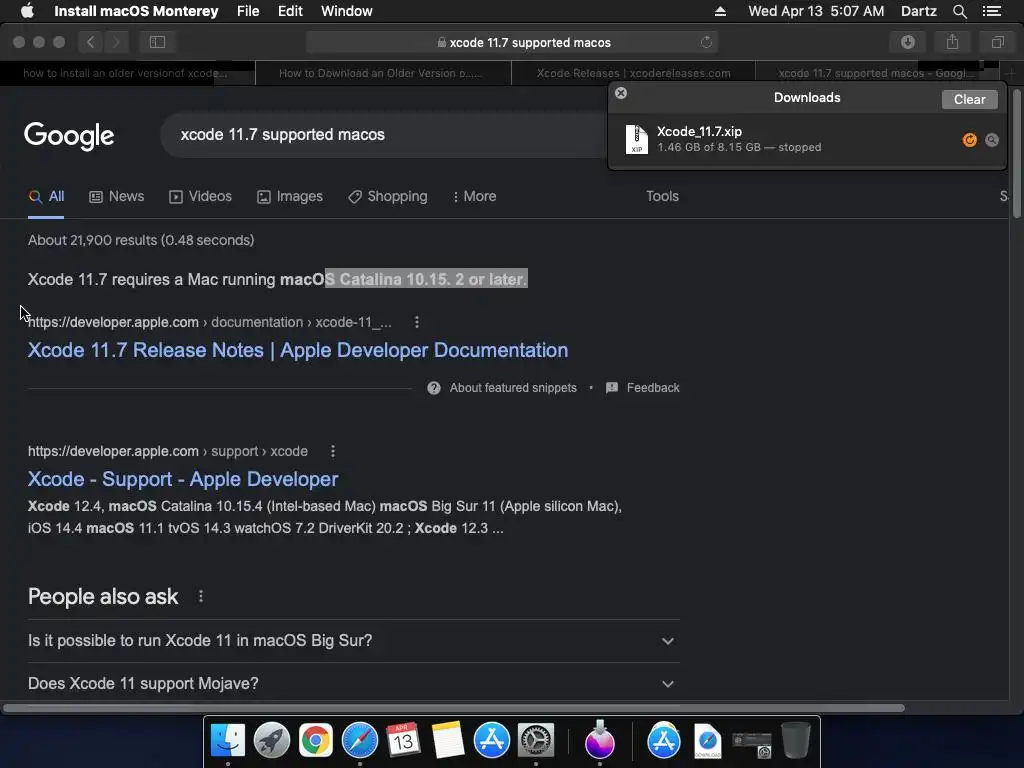Click the Google search input field
Viewport: 1024px width, 768px height.
coord(385,135)
